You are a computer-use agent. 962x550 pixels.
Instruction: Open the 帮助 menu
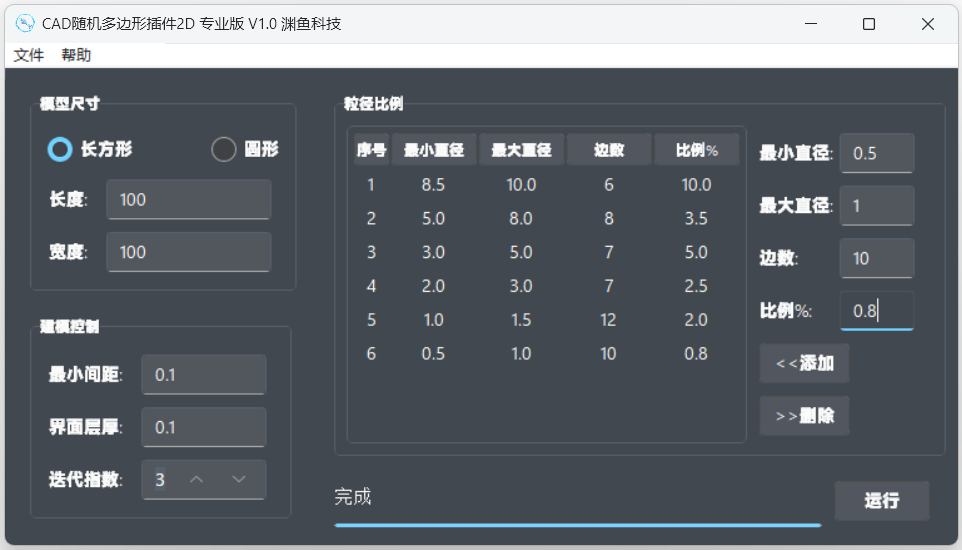pyautogui.click(x=76, y=56)
